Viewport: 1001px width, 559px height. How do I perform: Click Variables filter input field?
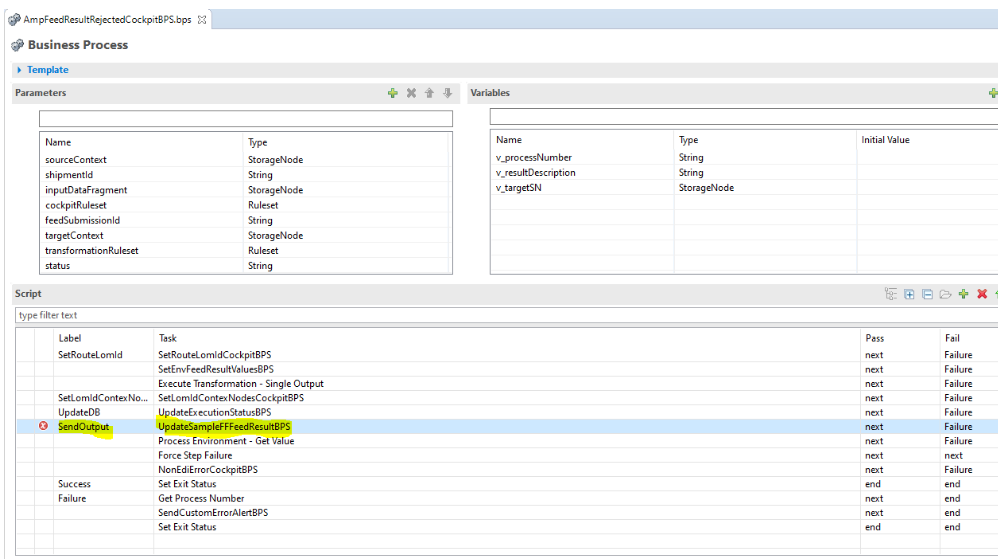click(744, 116)
